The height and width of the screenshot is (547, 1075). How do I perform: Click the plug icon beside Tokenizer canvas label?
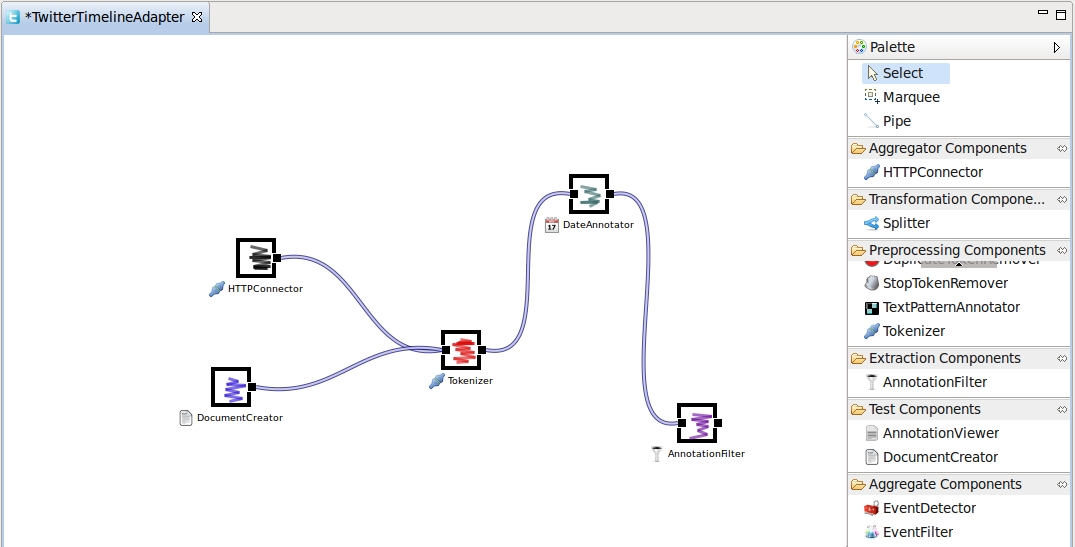[437, 381]
